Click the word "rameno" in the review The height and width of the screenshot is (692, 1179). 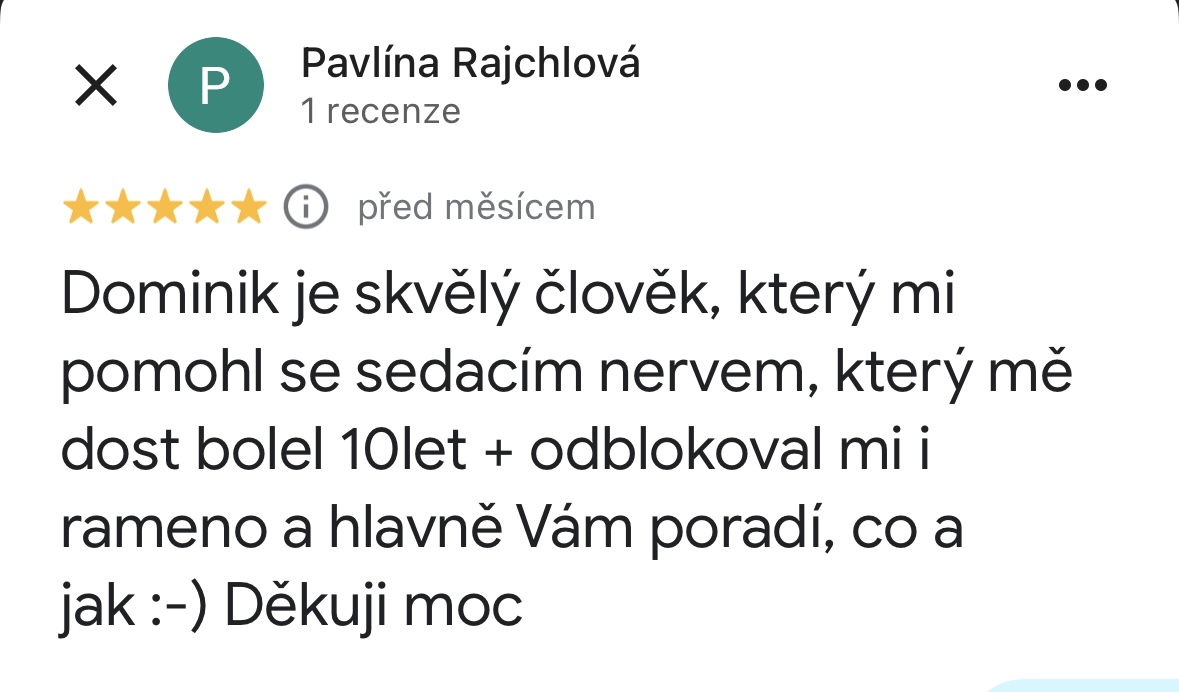(x=167, y=529)
